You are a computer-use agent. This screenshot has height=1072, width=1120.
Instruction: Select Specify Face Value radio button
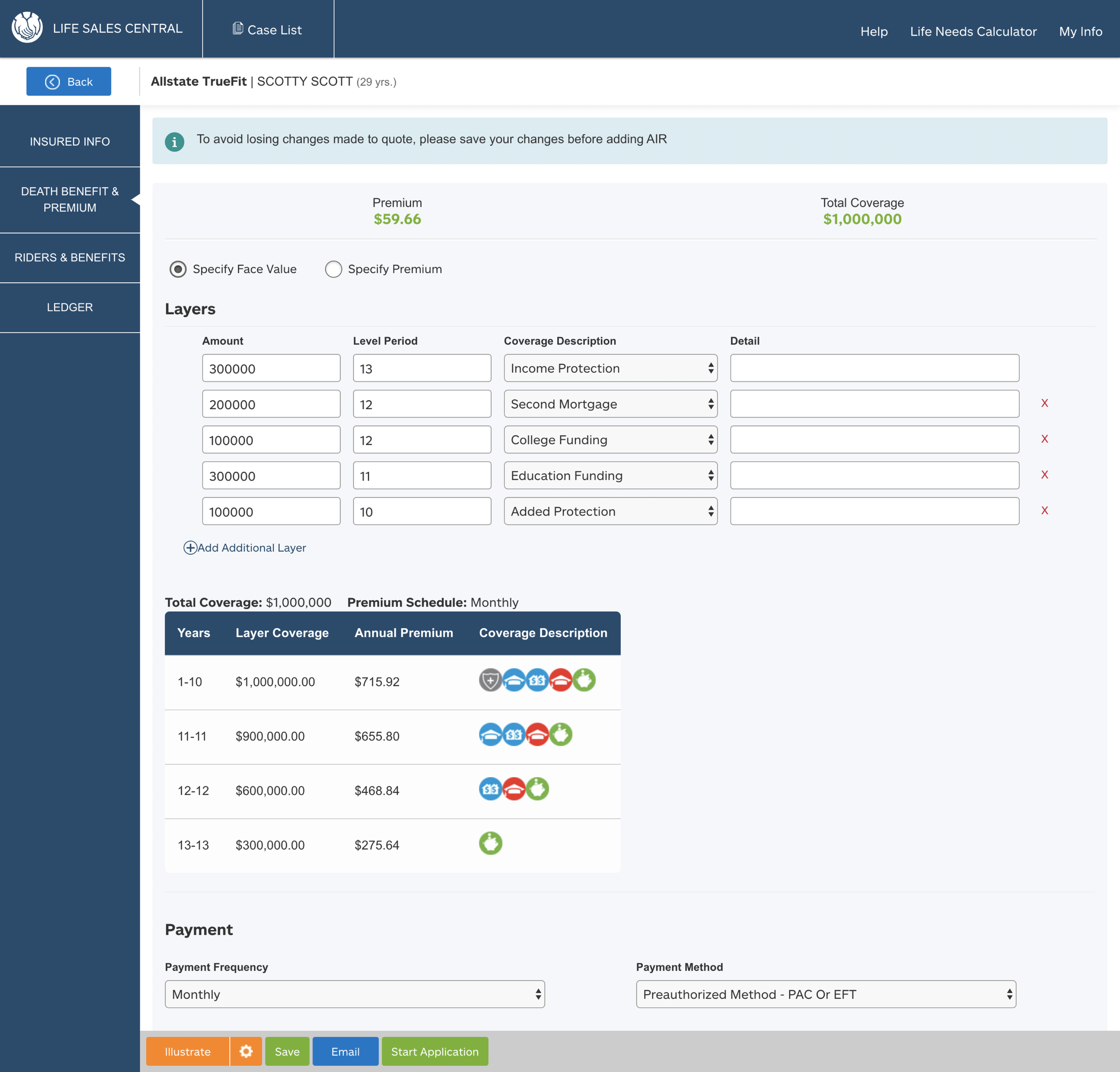178,269
